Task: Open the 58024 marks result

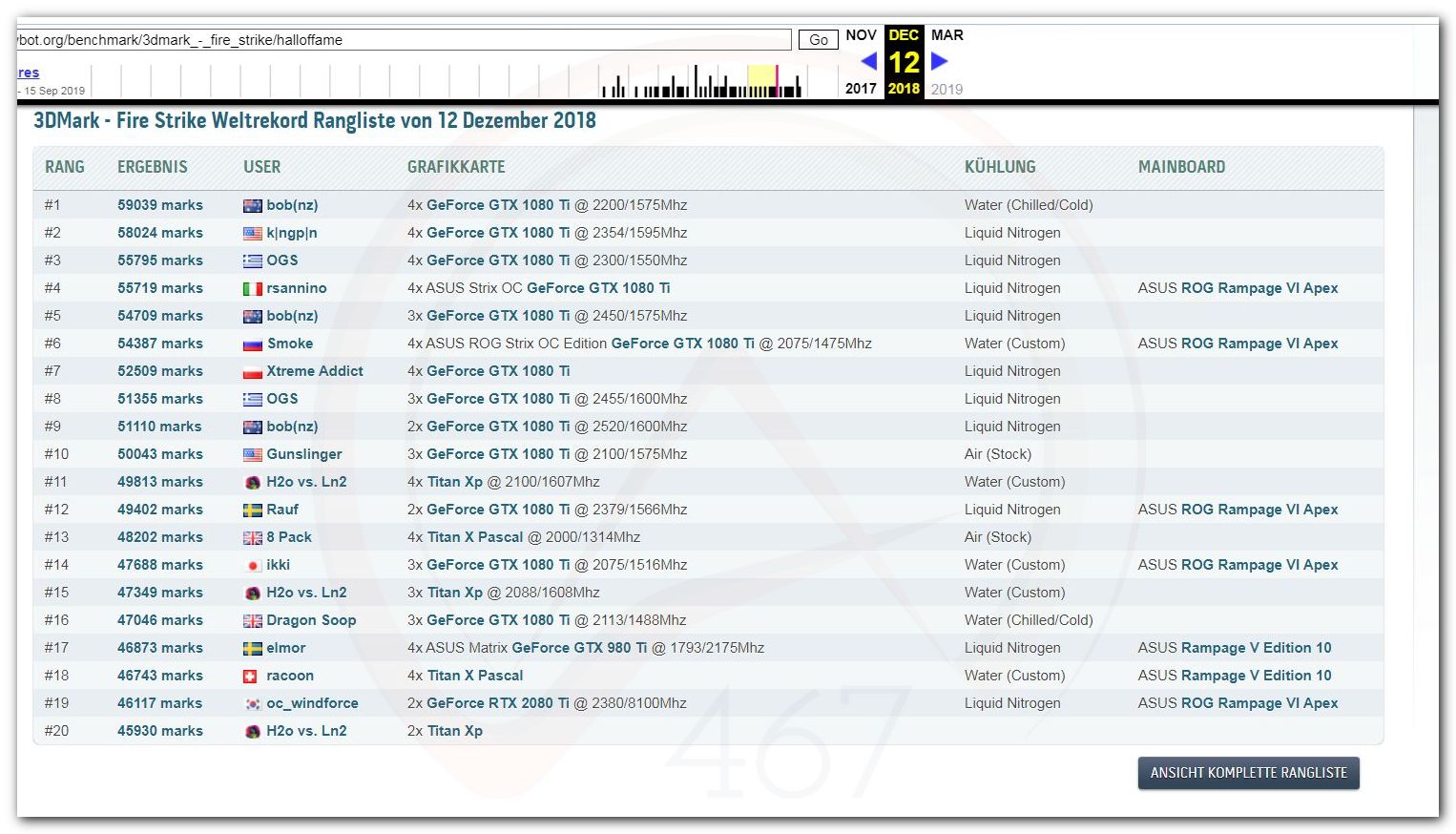Action: point(160,233)
